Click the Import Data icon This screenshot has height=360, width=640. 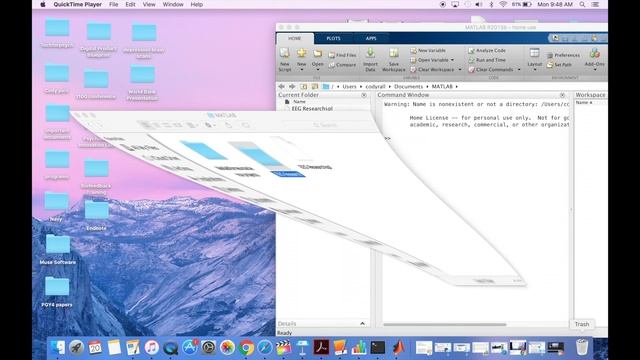[370, 53]
